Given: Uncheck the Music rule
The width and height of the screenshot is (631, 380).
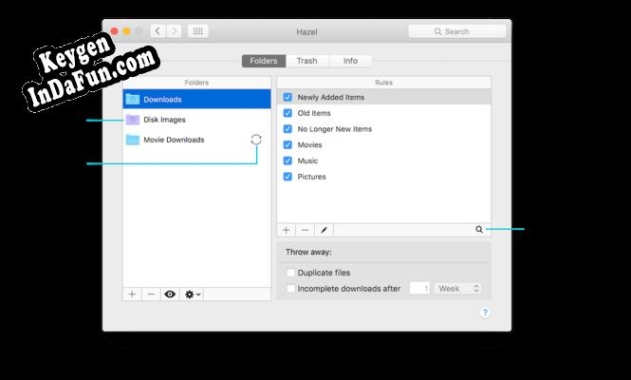Looking at the screenshot, I should pos(287,161).
